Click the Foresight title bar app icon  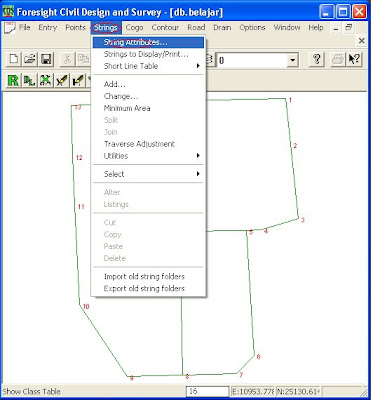8,12
